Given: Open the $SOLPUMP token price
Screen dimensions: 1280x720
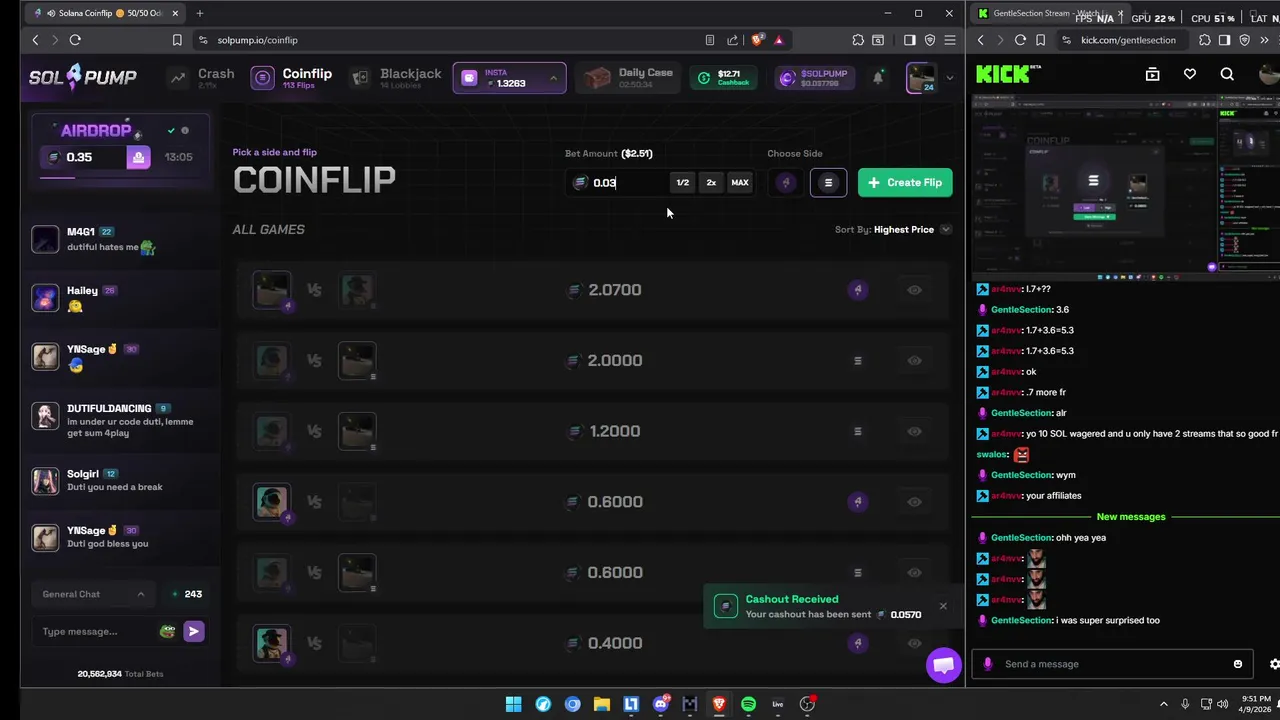Looking at the screenshot, I should click(813, 78).
